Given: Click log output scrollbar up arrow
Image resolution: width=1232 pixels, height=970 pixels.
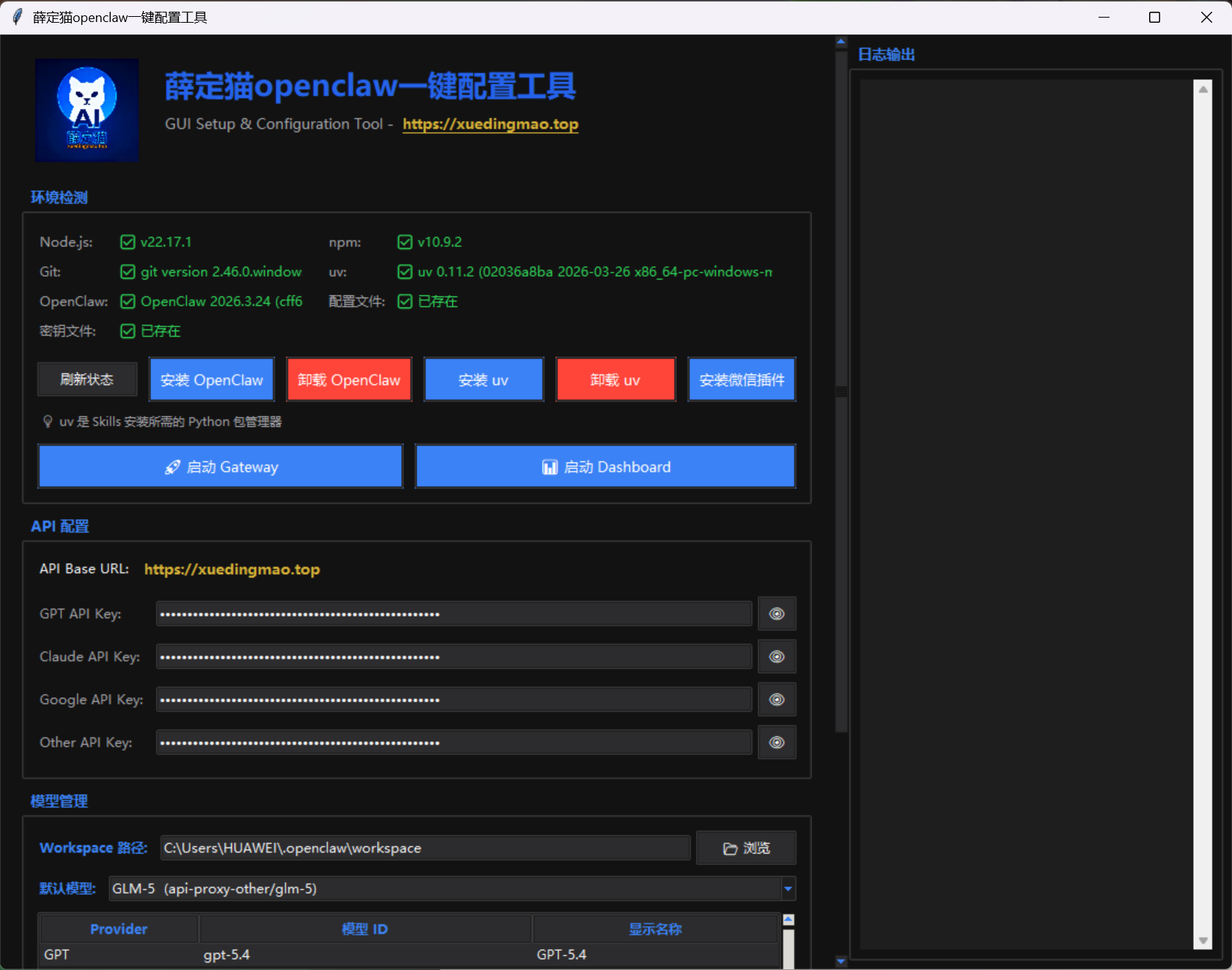Looking at the screenshot, I should coord(1203,89).
